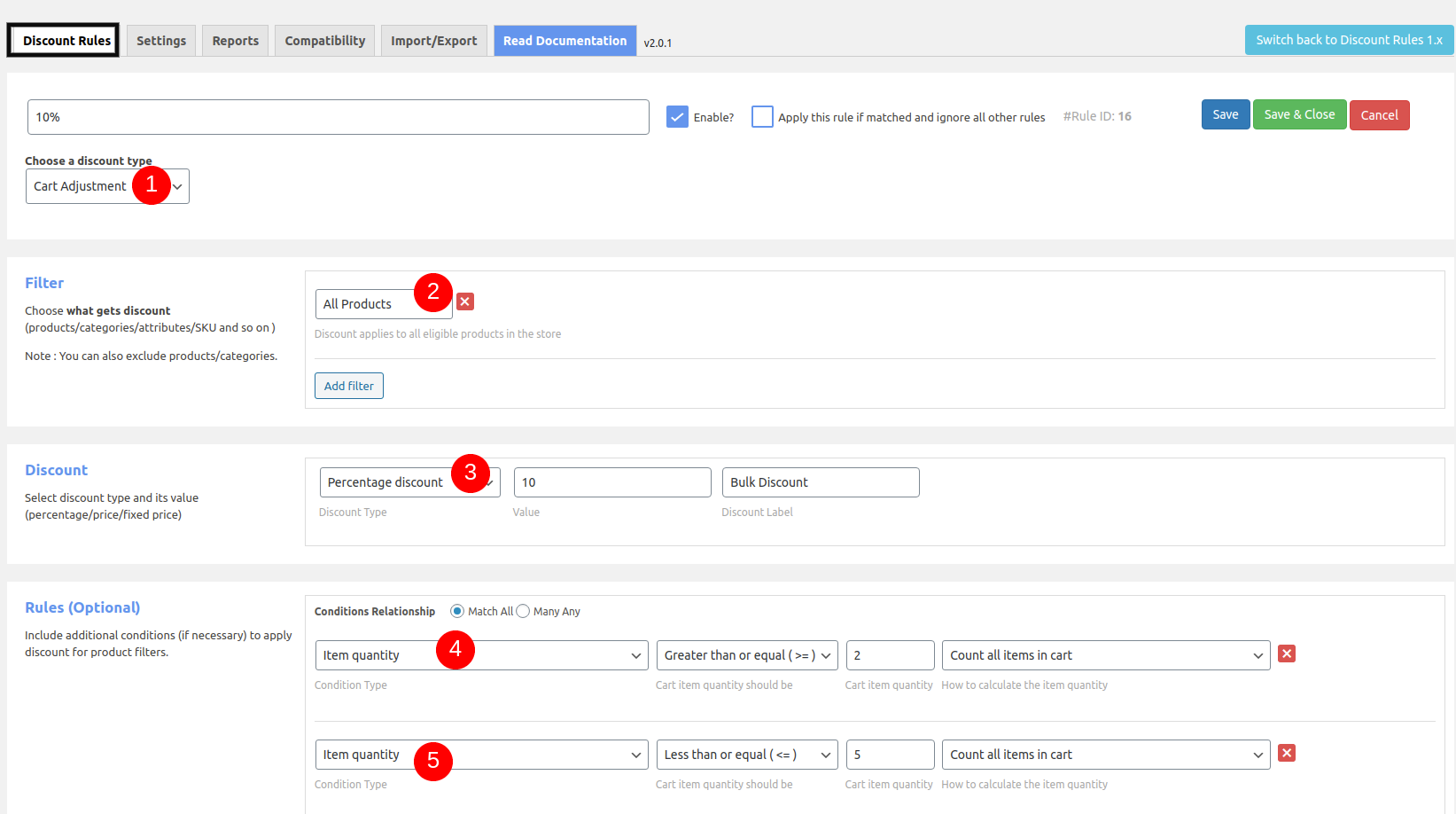The height and width of the screenshot is (814, 1456).
Task: Click Switch back to Discount Rules 1.x
Action: (x=1349, y=40)
